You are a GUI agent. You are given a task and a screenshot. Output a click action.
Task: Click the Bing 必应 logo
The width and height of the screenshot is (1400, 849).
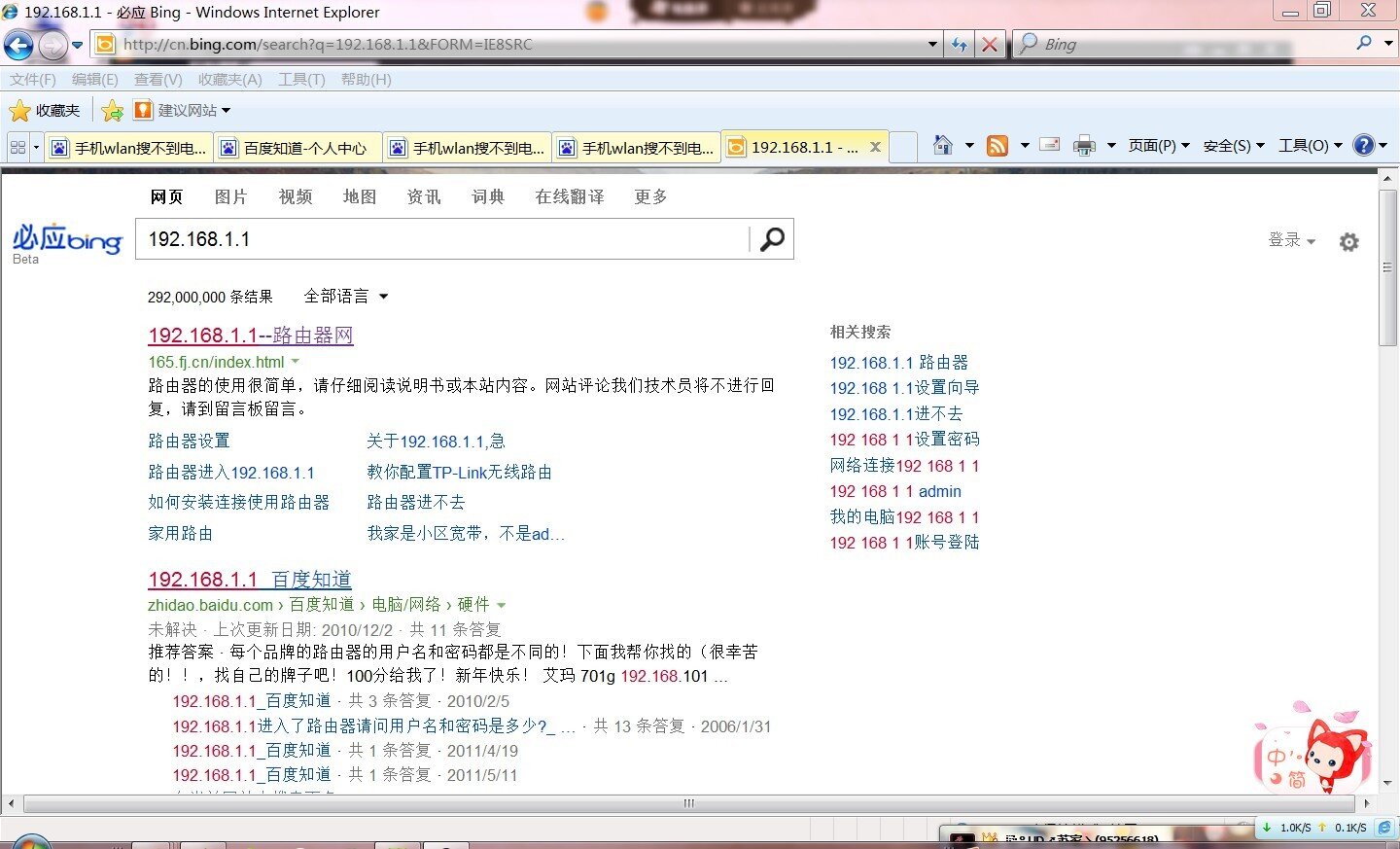click(67, 240)
